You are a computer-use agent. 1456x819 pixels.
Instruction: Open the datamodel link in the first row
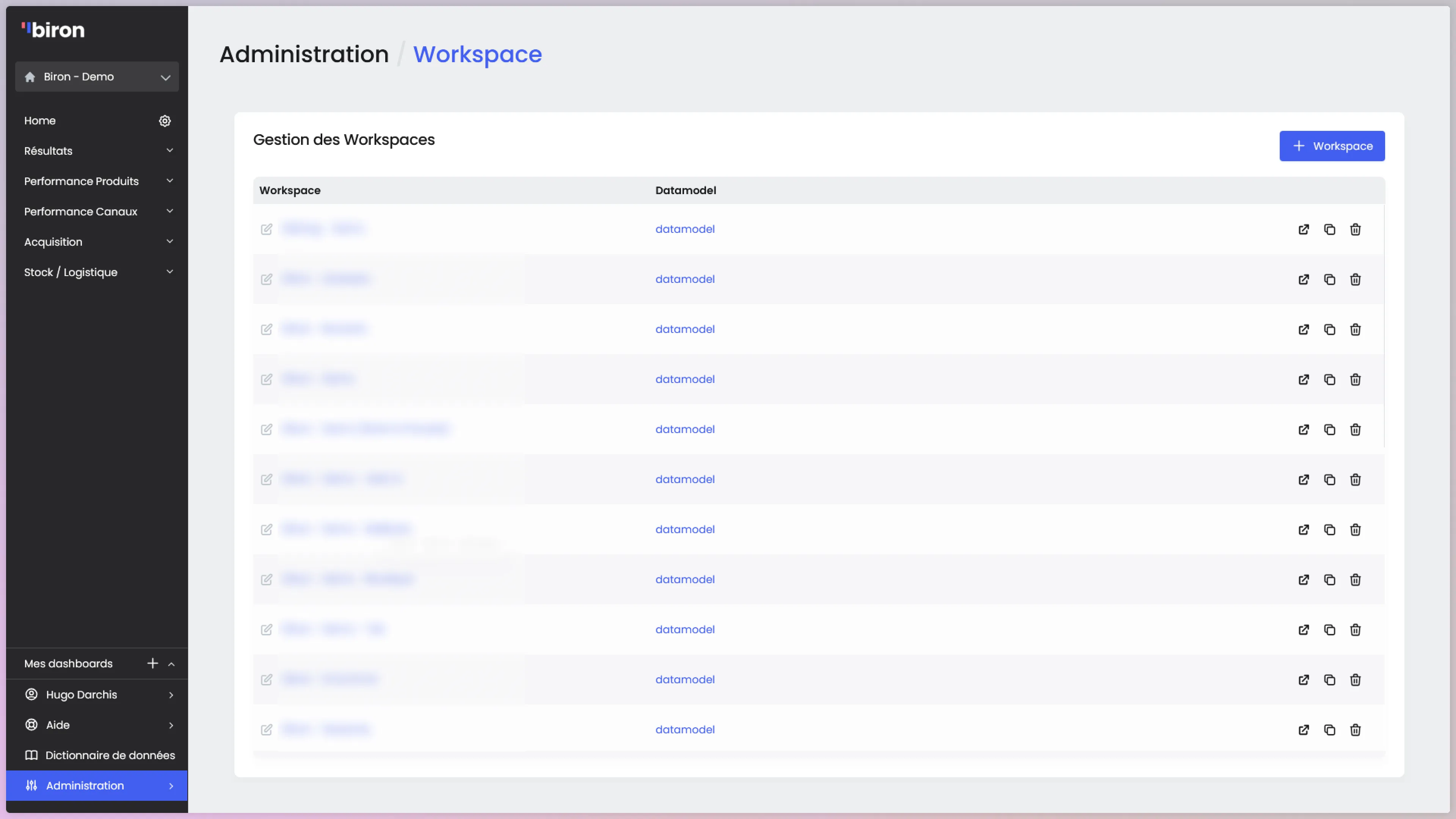tap(685, 229)
